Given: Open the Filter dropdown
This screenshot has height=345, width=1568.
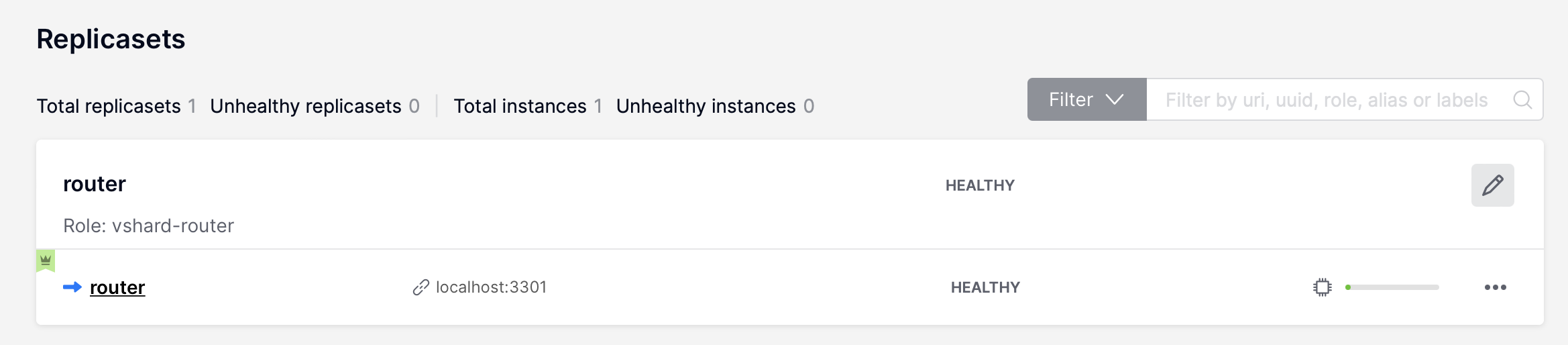Looking at the screenshot, I should 1086,99.
